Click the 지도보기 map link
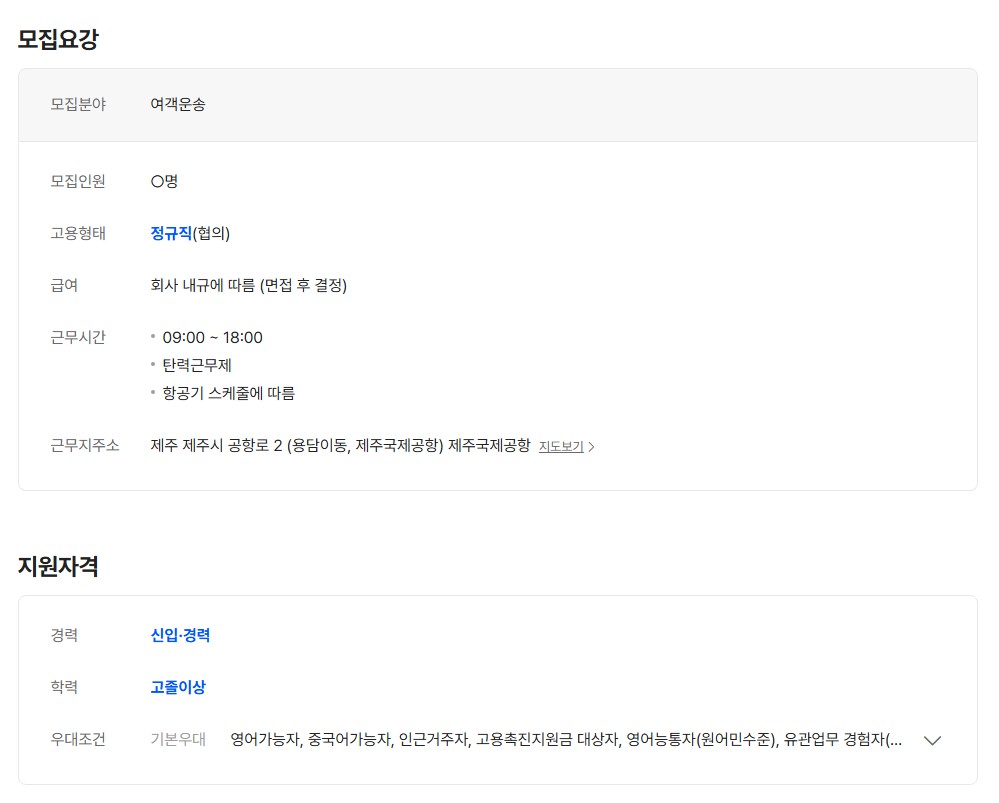The image size is (999, 803). point(561,447)
